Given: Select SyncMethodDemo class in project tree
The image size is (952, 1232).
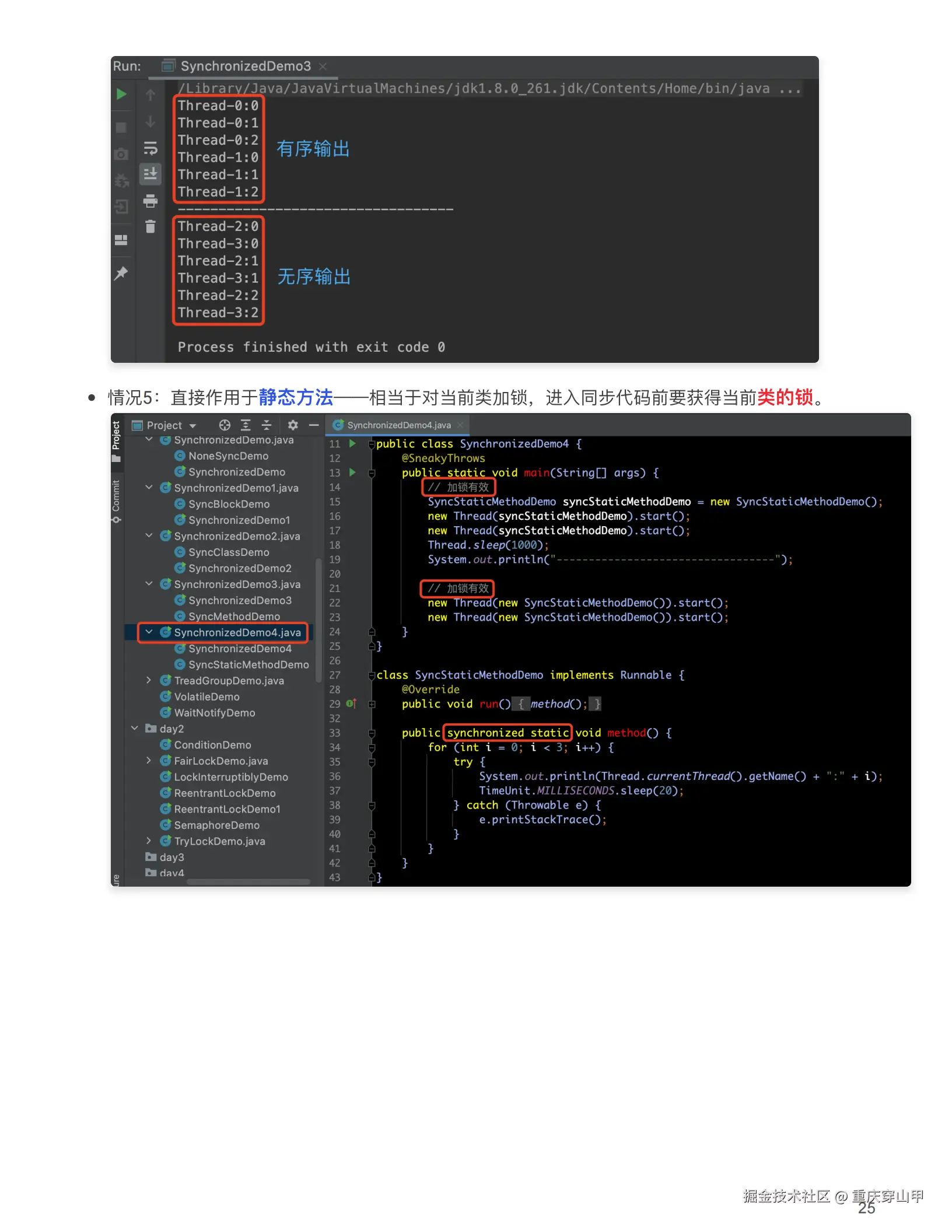Looking at the screenshot, I should (228, 616).
